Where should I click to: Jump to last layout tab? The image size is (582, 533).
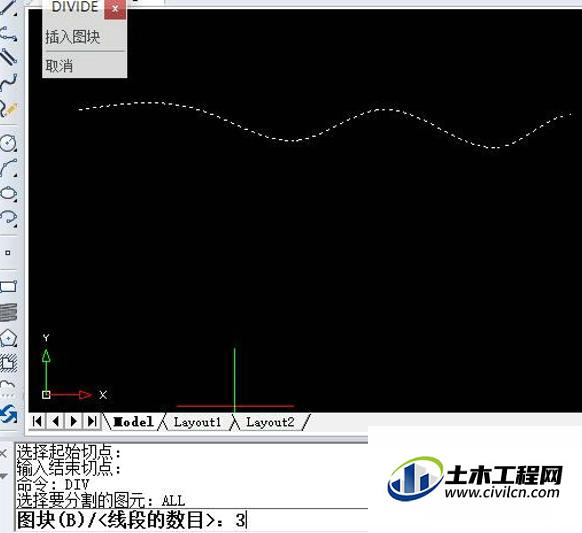(x=92, y=421)
